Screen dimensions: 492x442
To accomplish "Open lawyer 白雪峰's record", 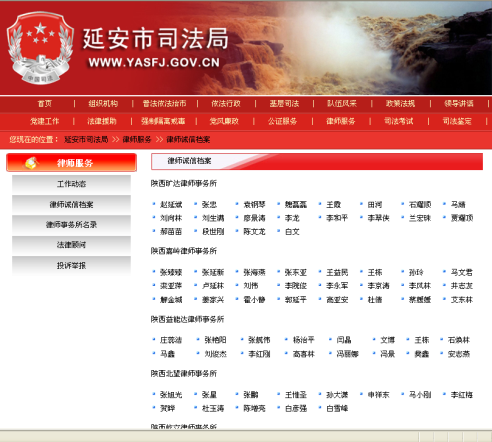I will [337, 408].
